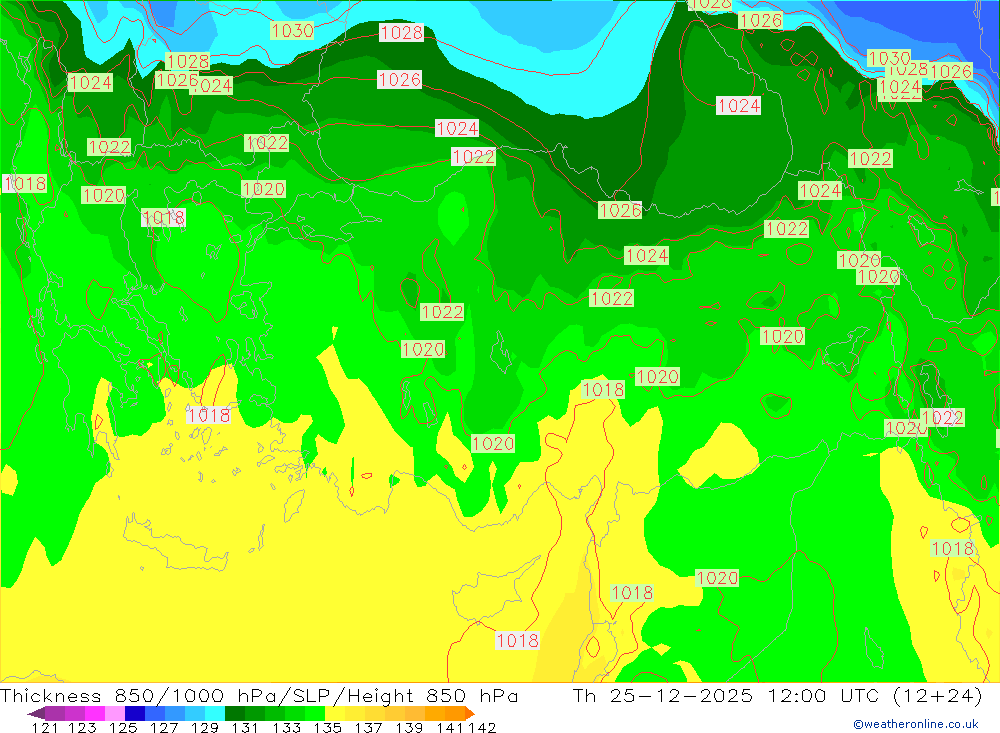Pick the brightest lime green legend swatch
This screenshot has height=733, width=1000.
[315, 713]
